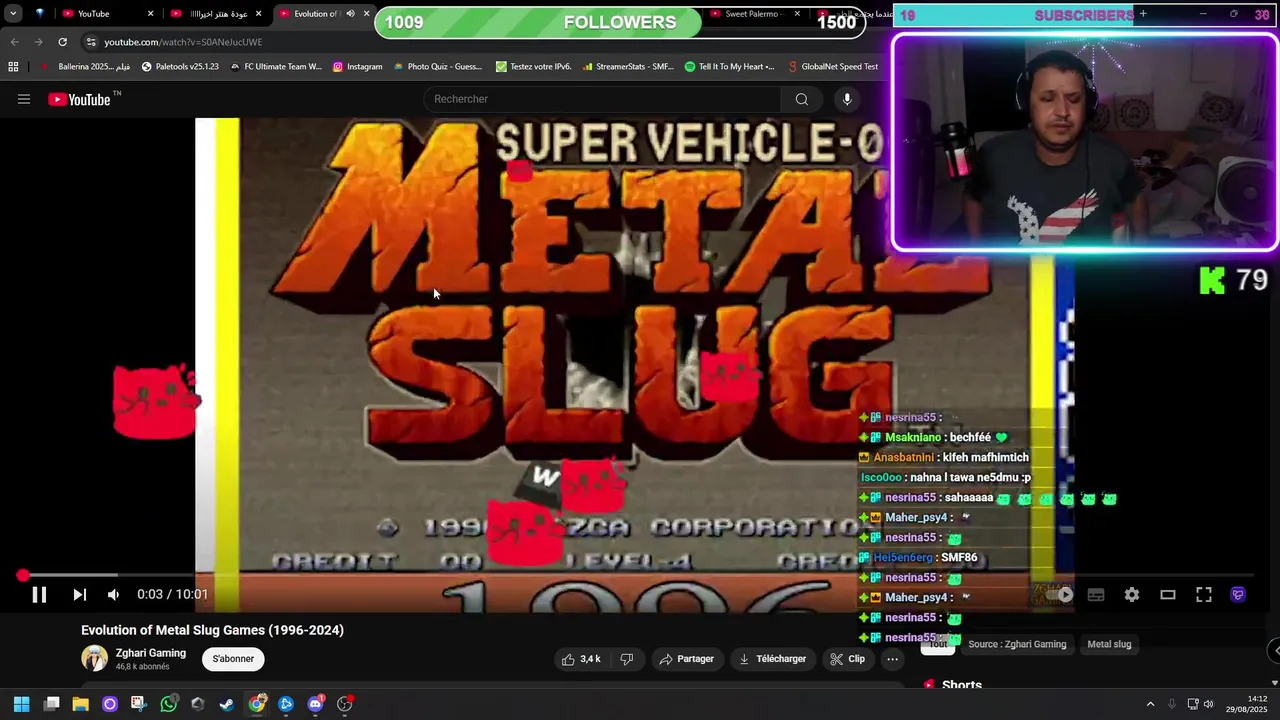This screenshot has width=1280, height=720.
Task: Expand the side panel arrow at right edge
Action: tap(1274, 651)
